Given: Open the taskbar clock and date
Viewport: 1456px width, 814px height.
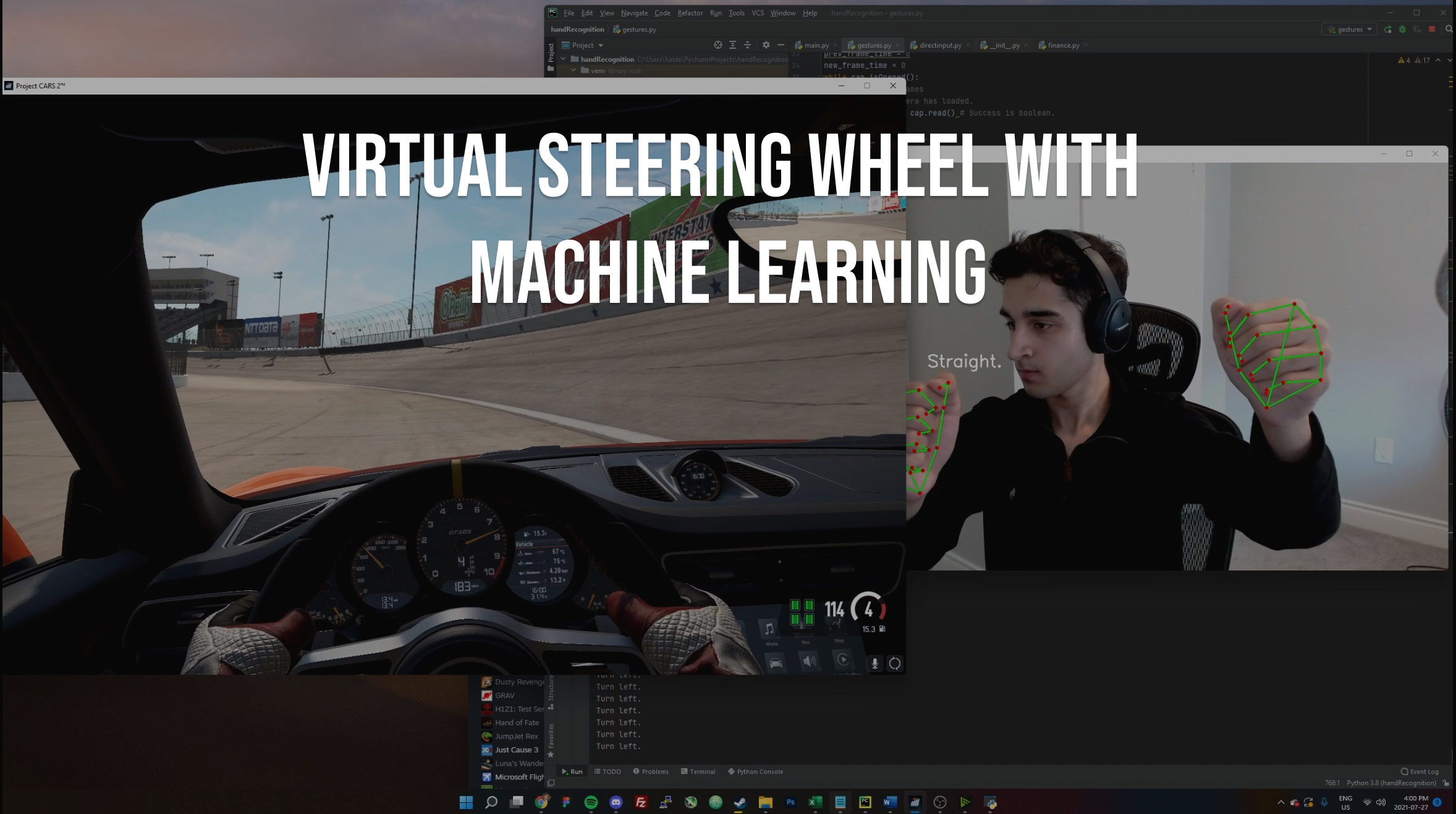Looking at the screenshot, I should [x=1411, y=802].
